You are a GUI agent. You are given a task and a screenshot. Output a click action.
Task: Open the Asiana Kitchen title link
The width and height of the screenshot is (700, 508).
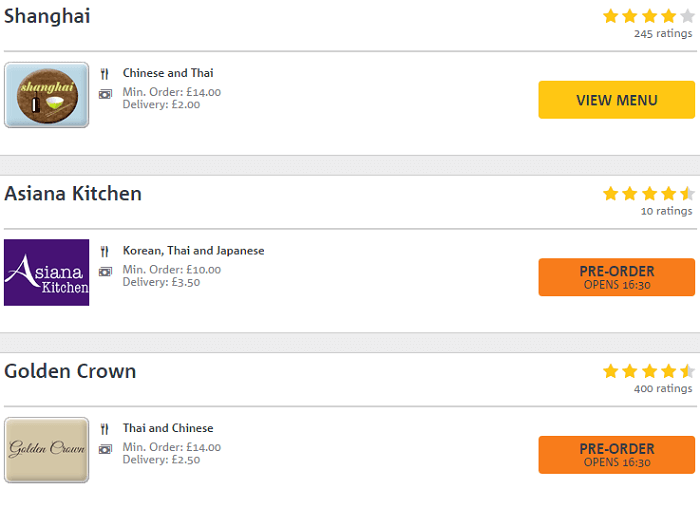click(x=73, y=194)
